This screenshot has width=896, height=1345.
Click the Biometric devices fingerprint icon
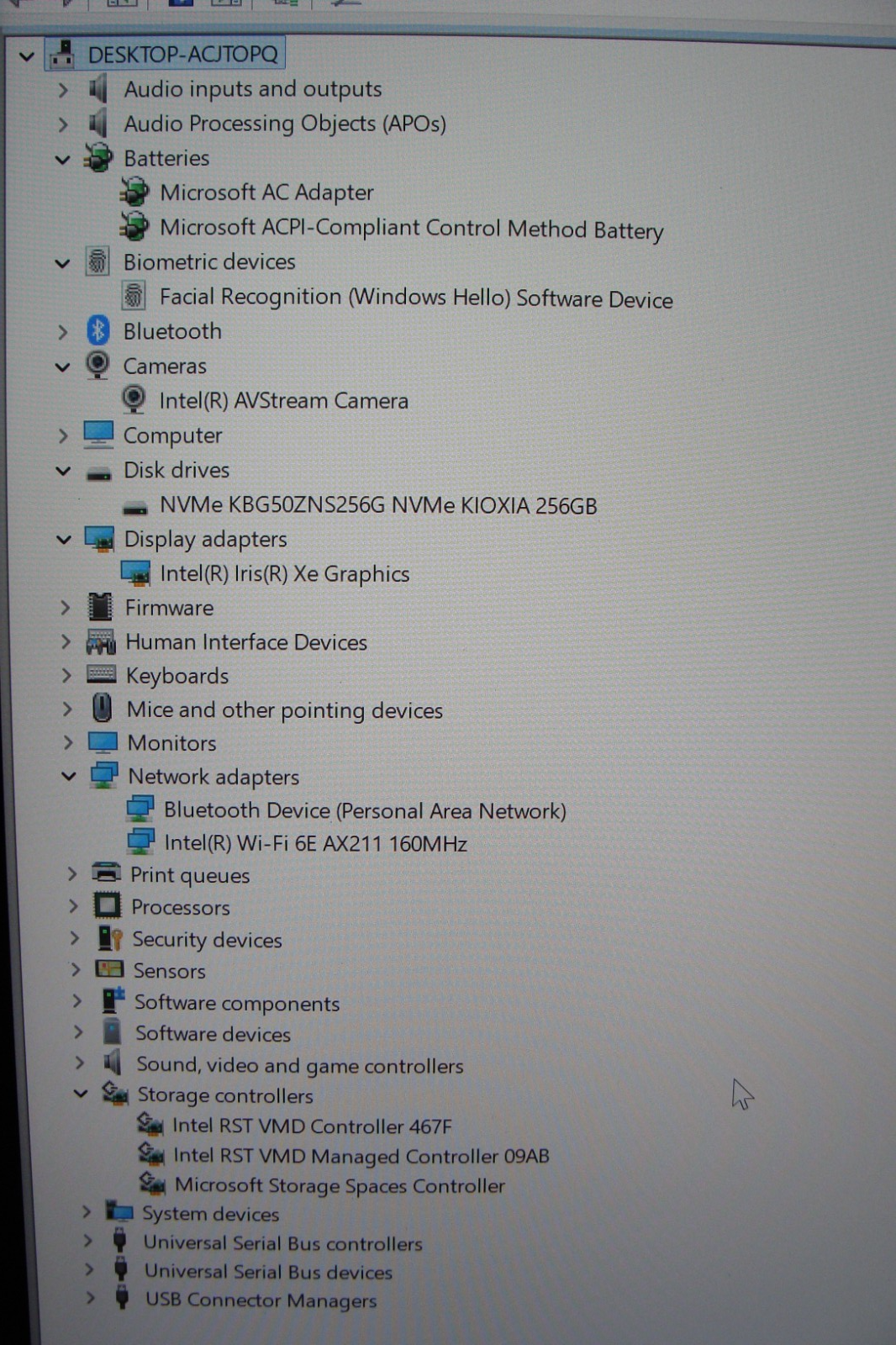98,261
